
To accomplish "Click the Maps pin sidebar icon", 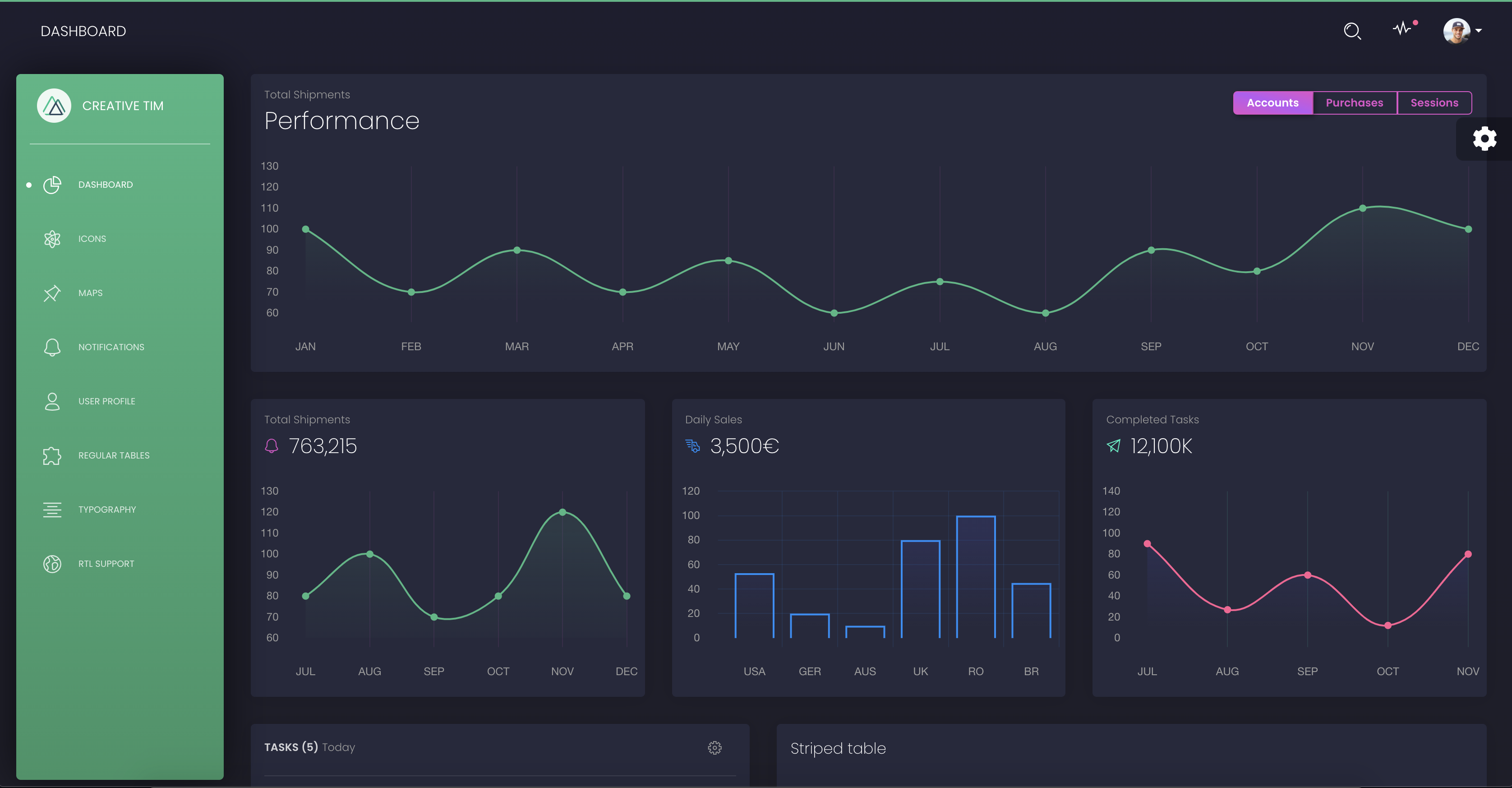I will [52, 293].
